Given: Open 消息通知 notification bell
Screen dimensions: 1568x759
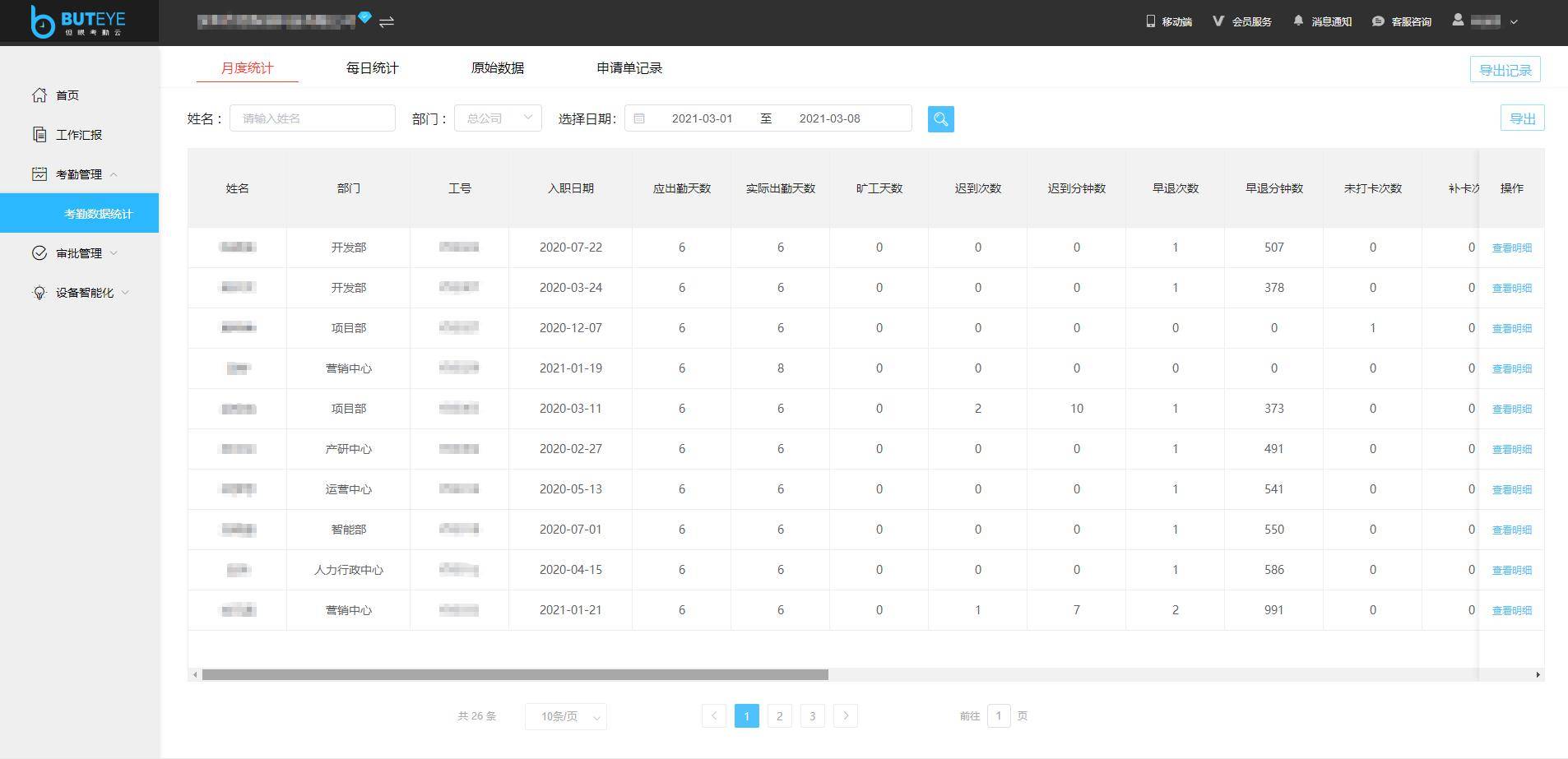Looking at the screenshot, I should [1297, 21].
